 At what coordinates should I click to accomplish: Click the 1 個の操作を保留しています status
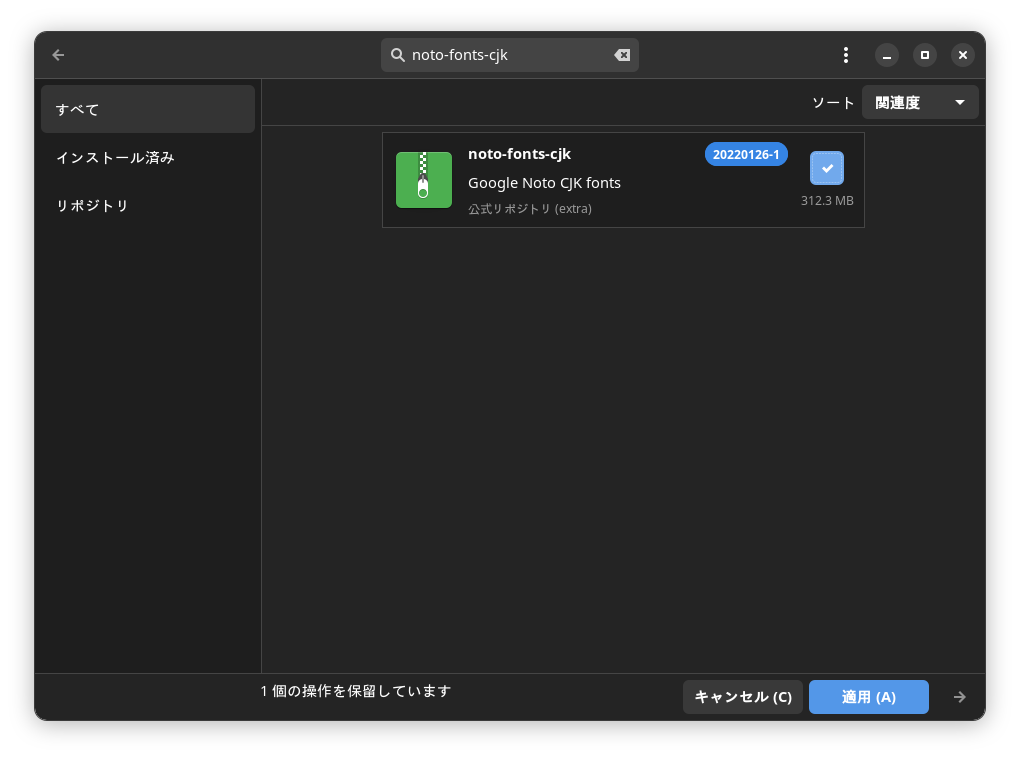coord(355,691)
